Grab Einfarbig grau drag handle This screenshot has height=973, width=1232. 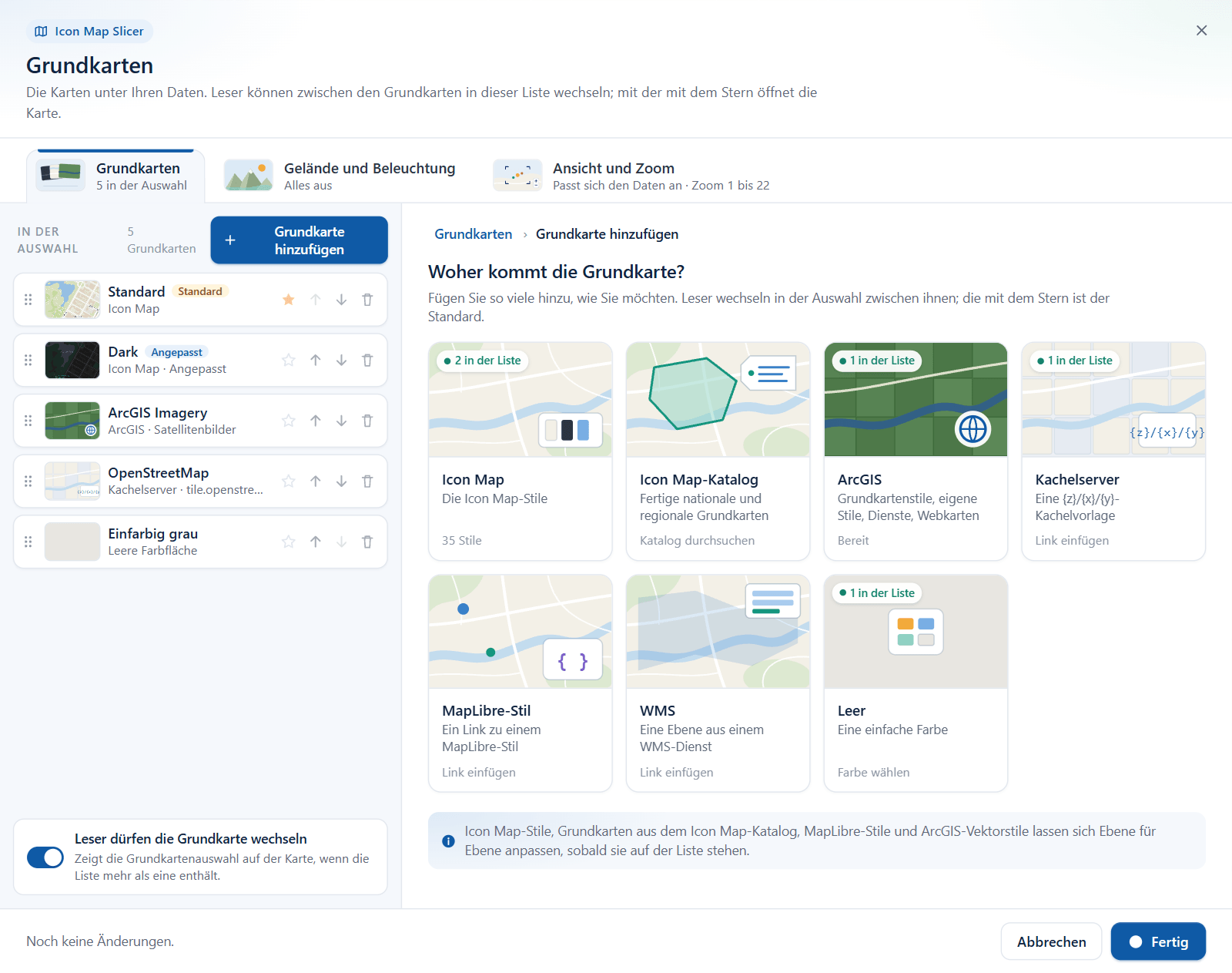28,542
